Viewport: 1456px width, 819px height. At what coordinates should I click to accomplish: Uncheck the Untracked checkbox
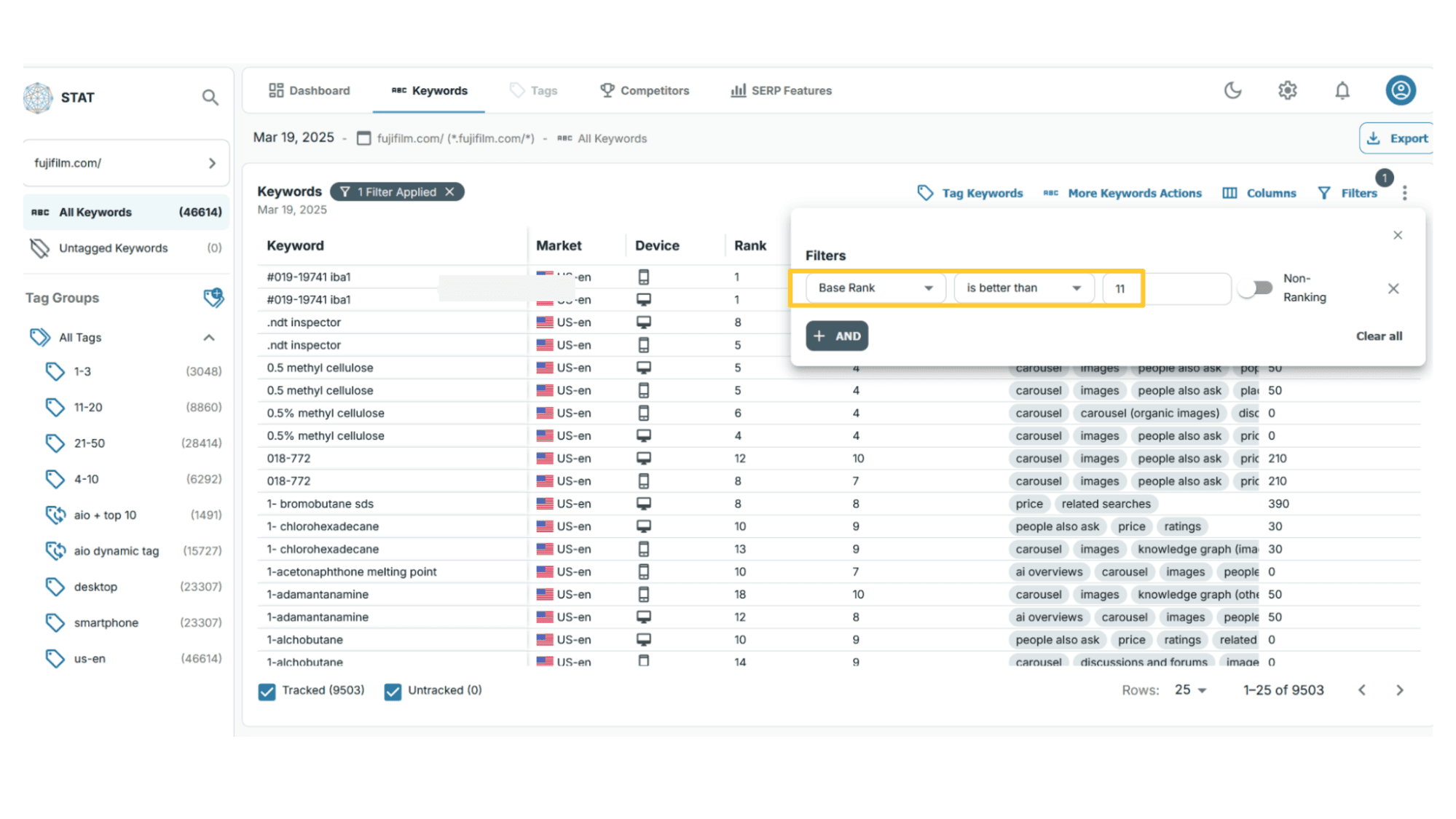393,691
